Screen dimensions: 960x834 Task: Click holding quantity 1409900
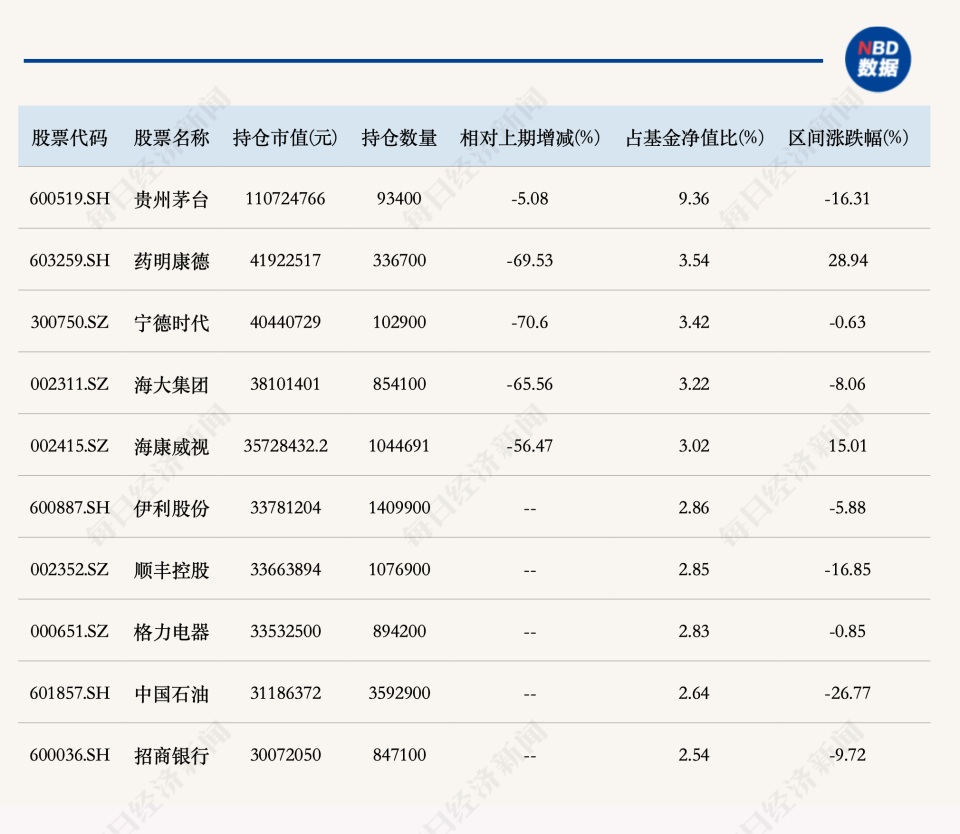pyautogui.click(x=399, y=508)
